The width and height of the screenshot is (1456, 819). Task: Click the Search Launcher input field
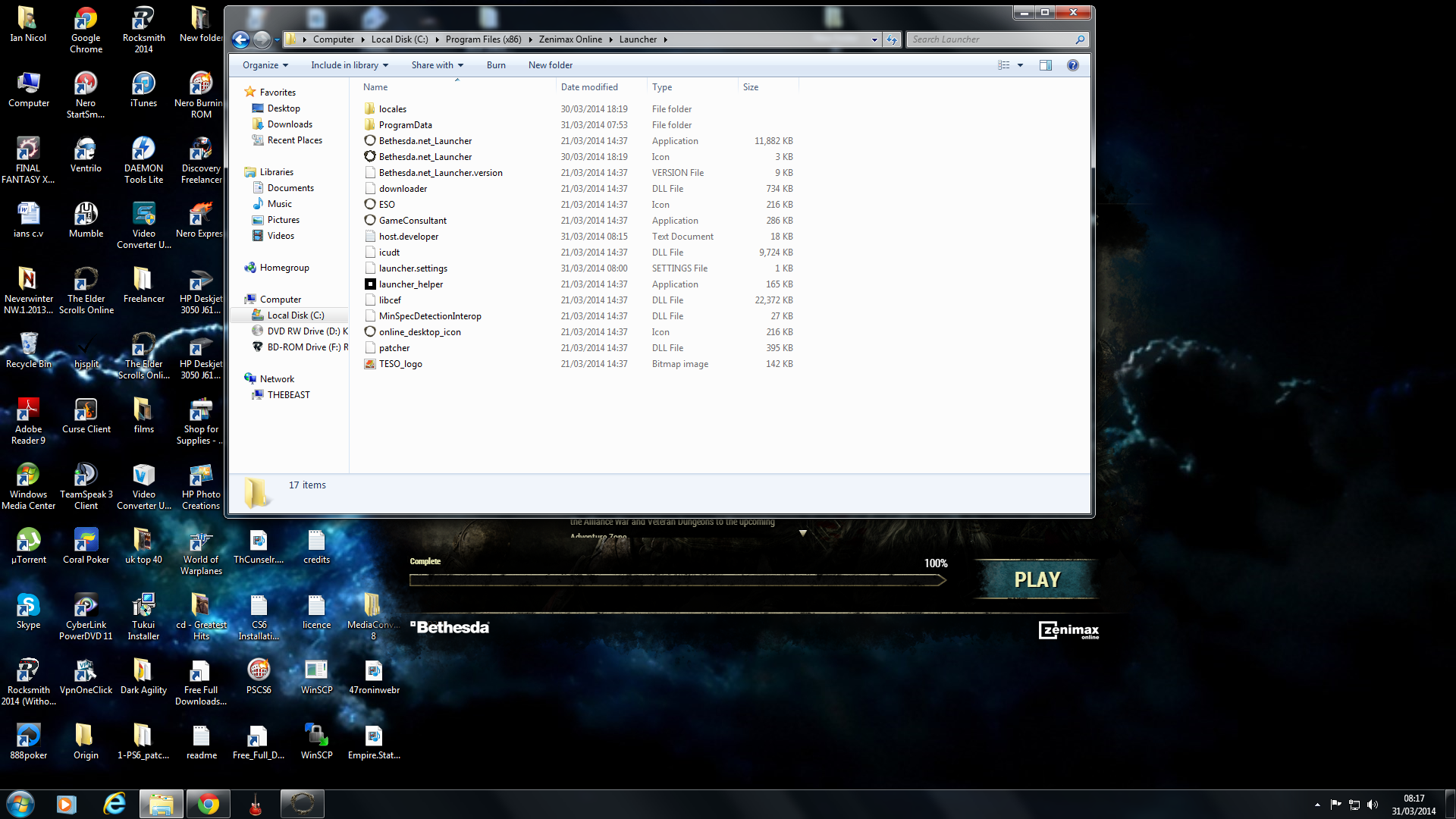tap(996, 39)
